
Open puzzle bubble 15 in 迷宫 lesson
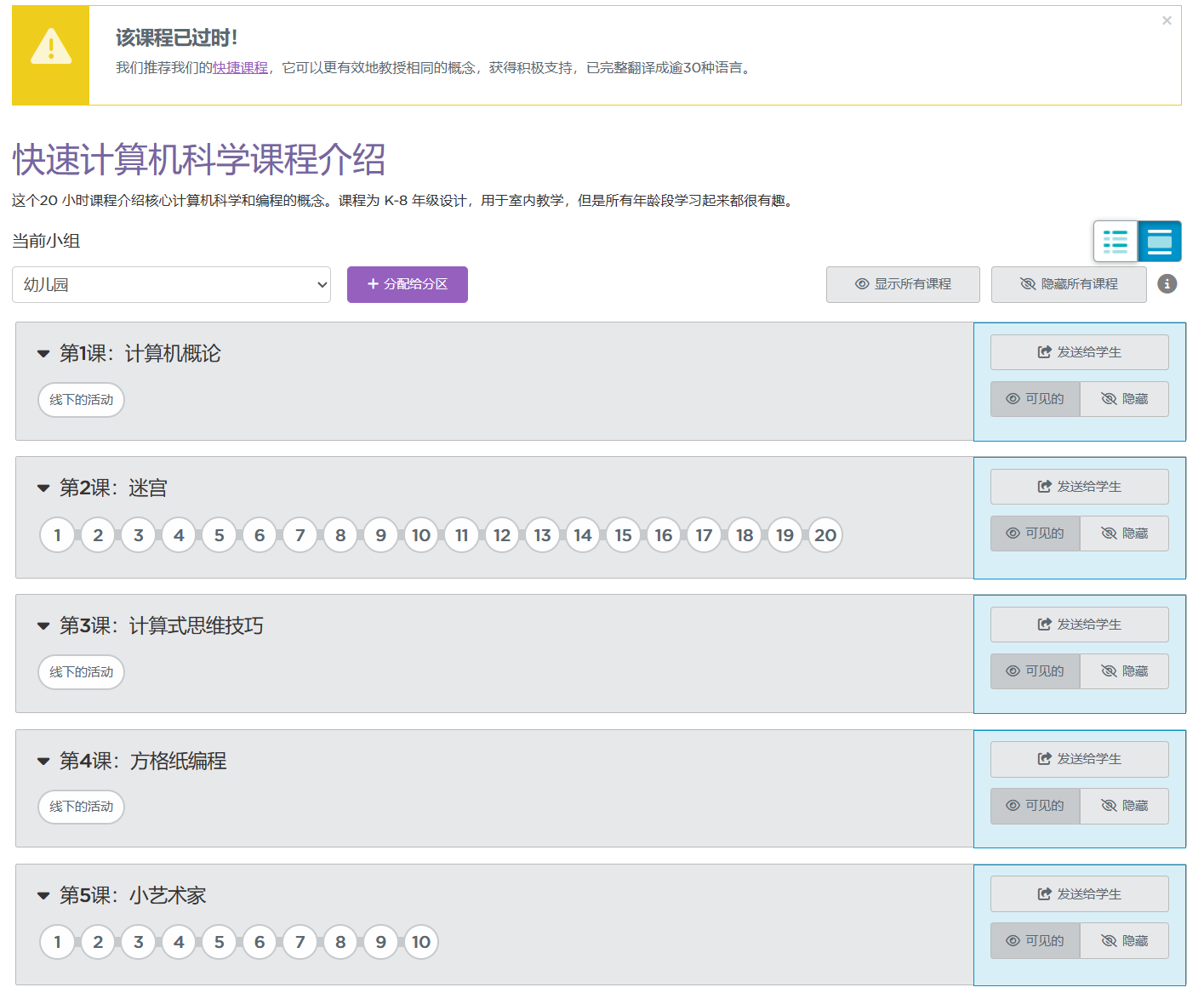(x=624, y=535)
